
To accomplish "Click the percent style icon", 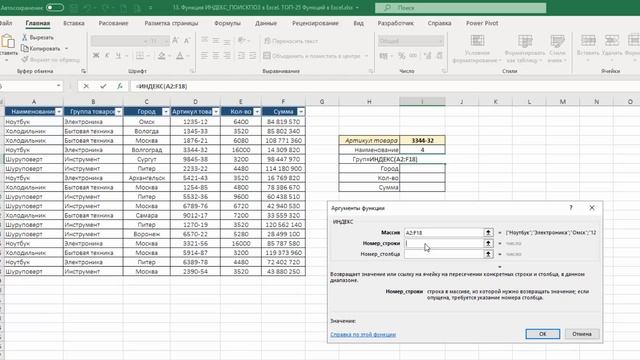I will [x=402, y=56].
